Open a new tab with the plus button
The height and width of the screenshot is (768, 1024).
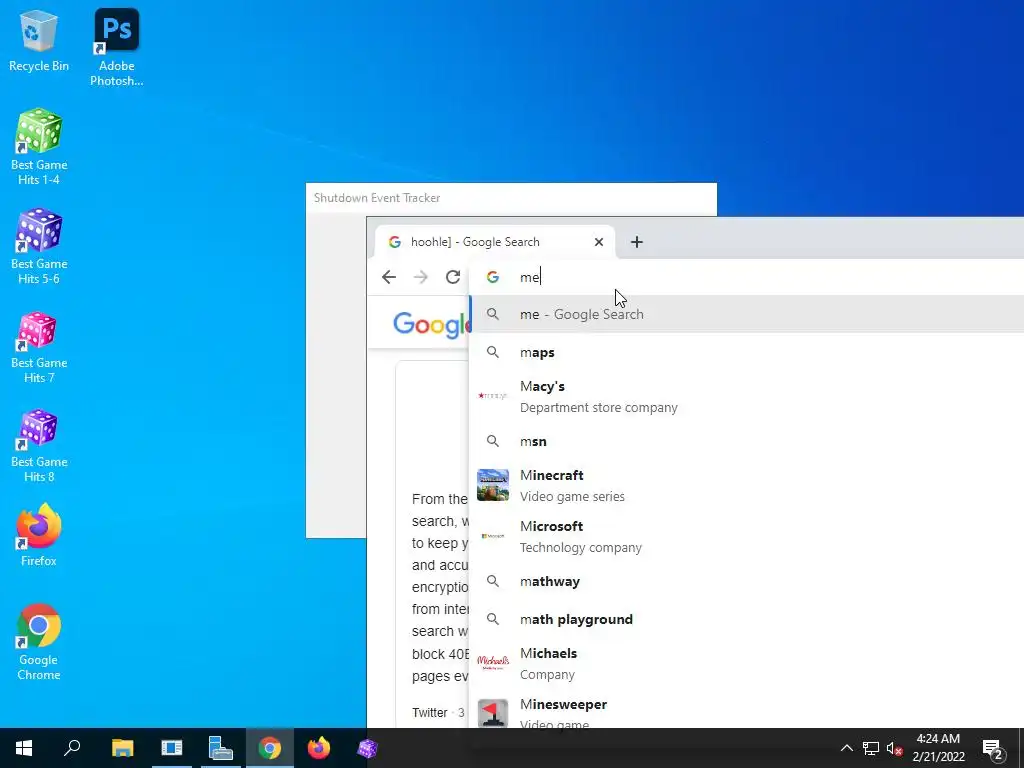pos(637,242)
